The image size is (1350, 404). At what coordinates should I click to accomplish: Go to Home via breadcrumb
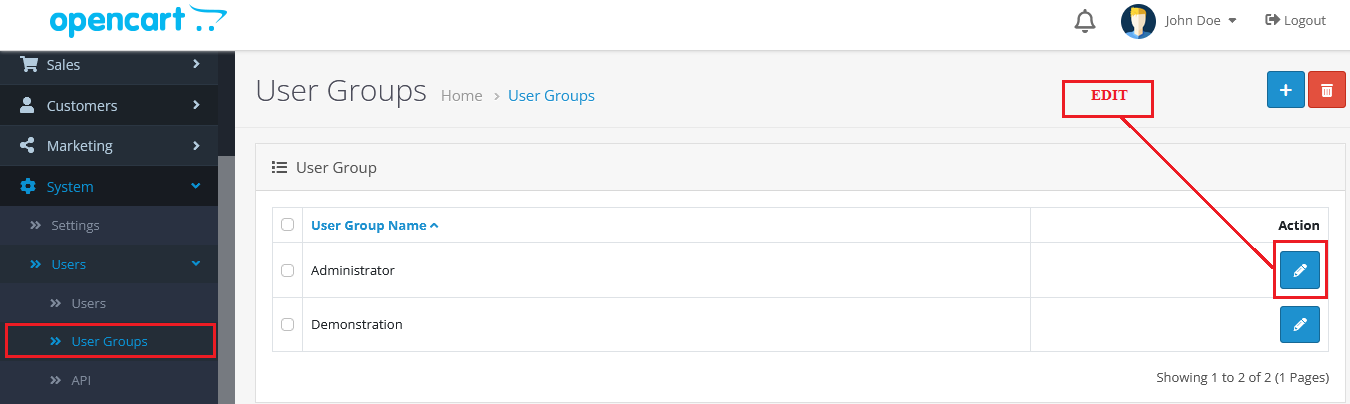(x=461, y=96)
